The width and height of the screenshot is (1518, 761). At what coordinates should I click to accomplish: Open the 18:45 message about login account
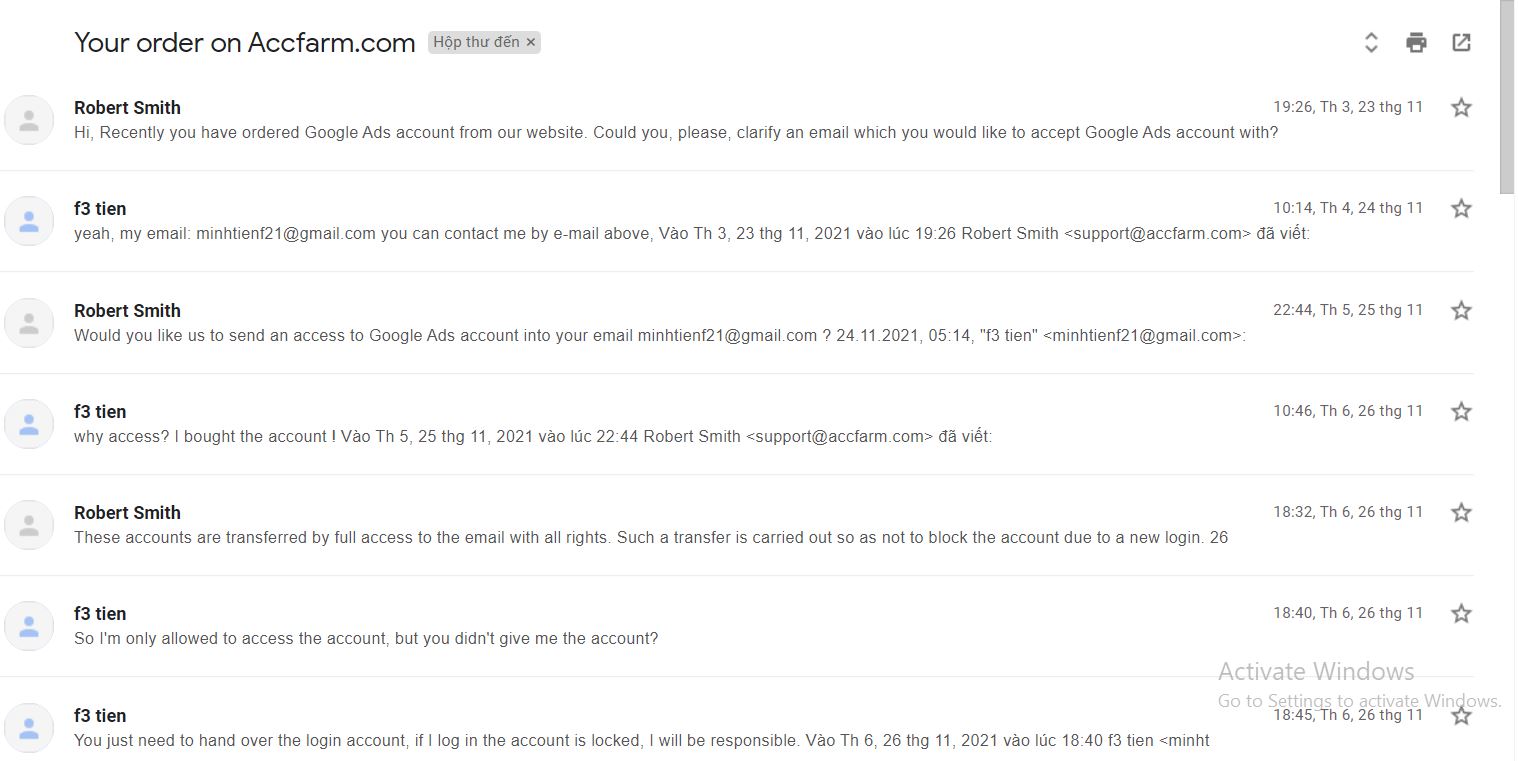click(737, 727)
